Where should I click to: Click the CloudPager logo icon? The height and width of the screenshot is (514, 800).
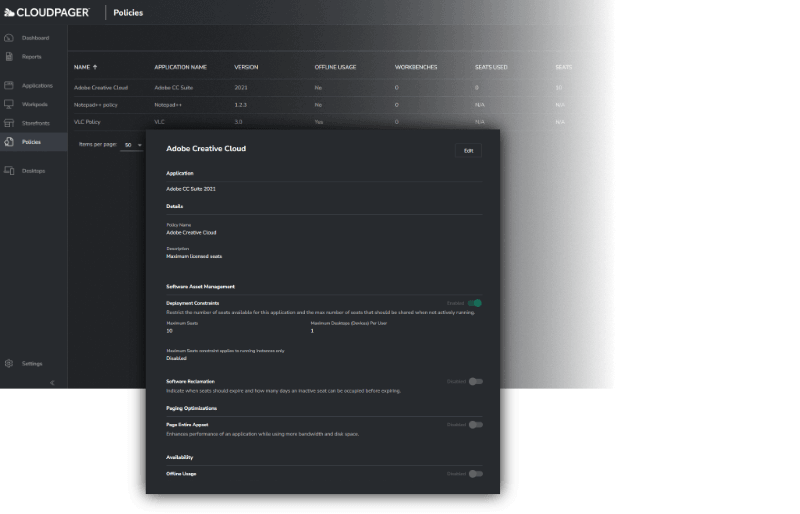pos(9,12)
